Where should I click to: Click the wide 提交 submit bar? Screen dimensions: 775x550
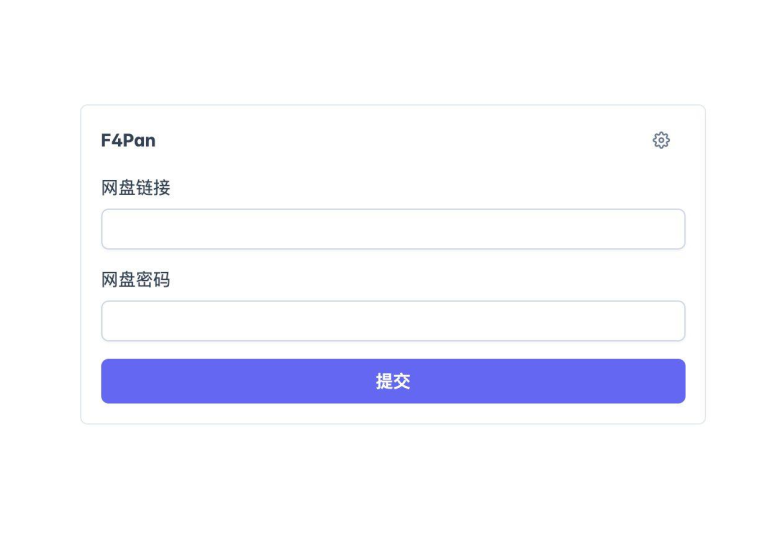coord(393,381)
